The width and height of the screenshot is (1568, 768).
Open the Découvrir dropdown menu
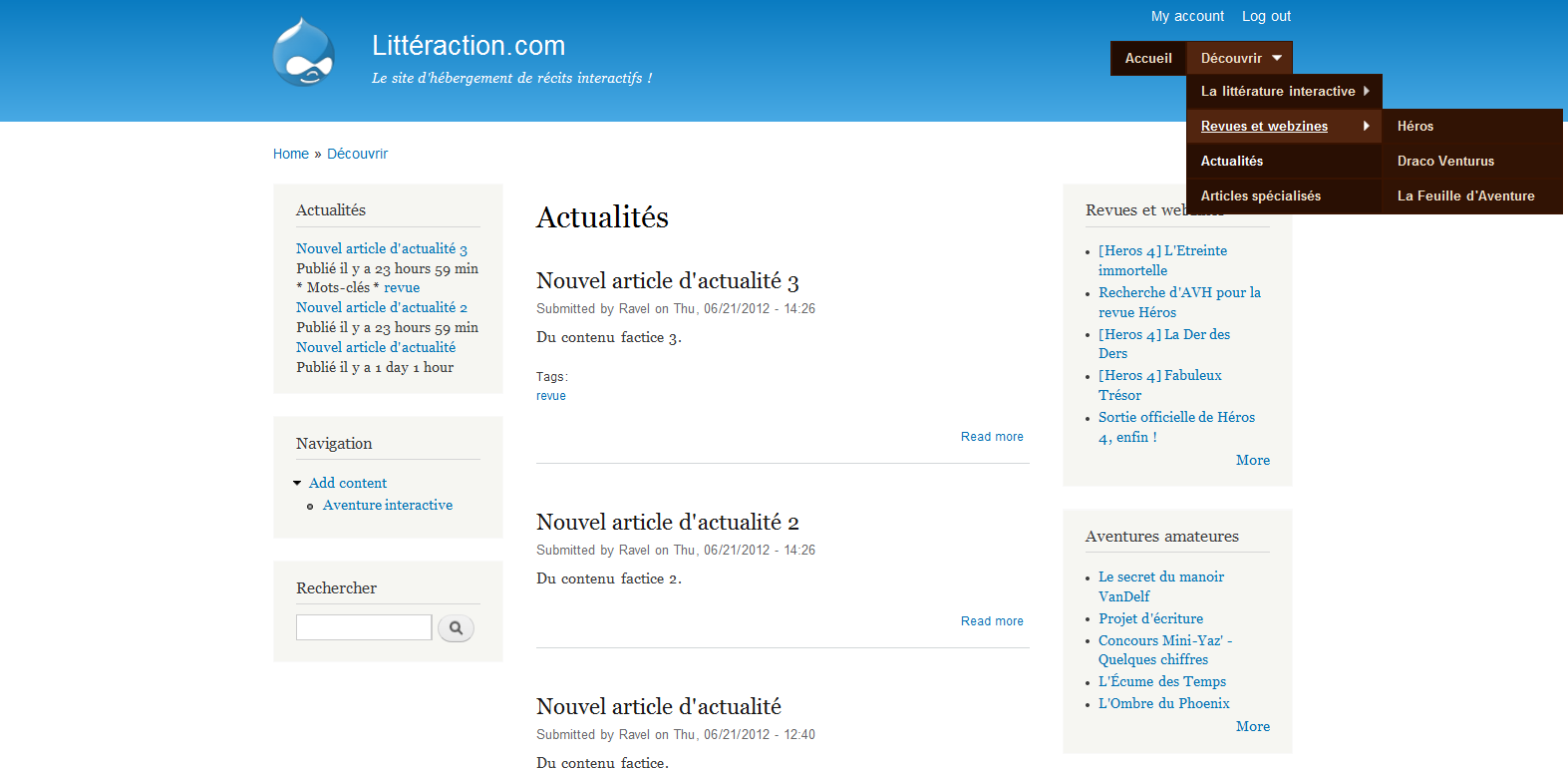(1239, 58)
